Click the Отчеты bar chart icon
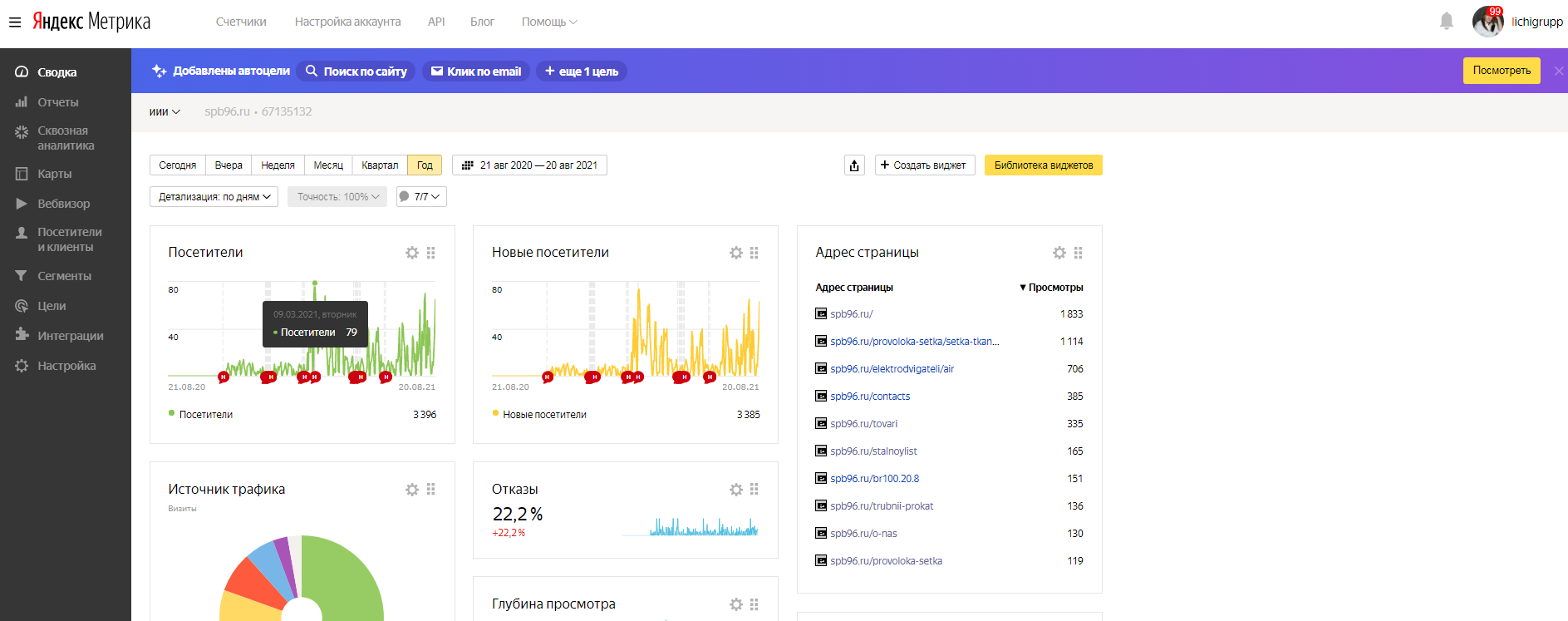1568x621 pixels. pos(22,102)
